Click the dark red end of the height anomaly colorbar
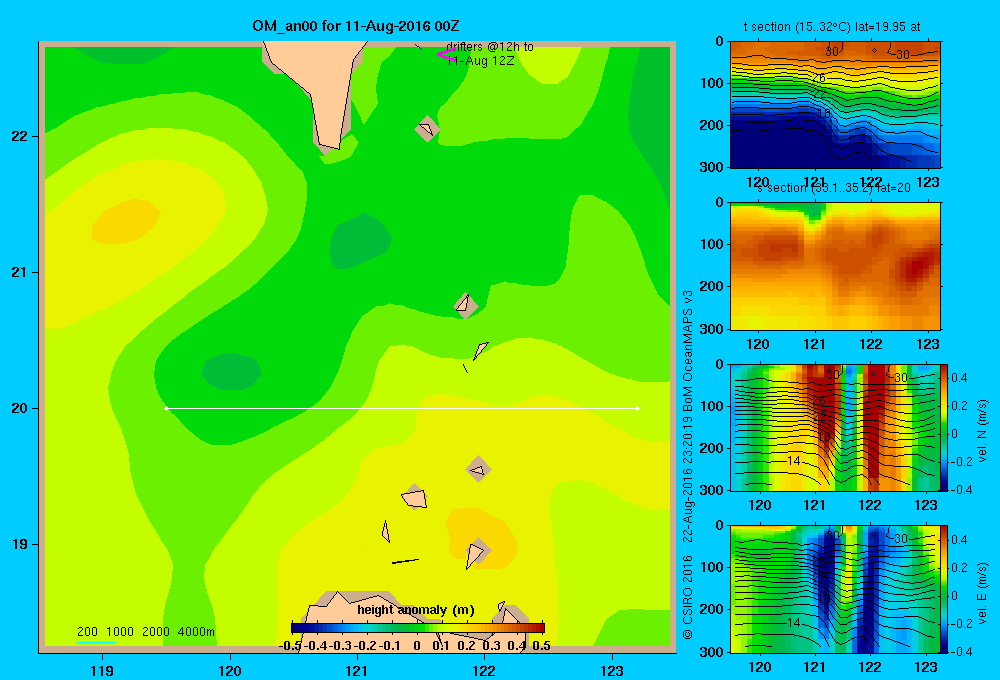 click(x=540, y=627)
